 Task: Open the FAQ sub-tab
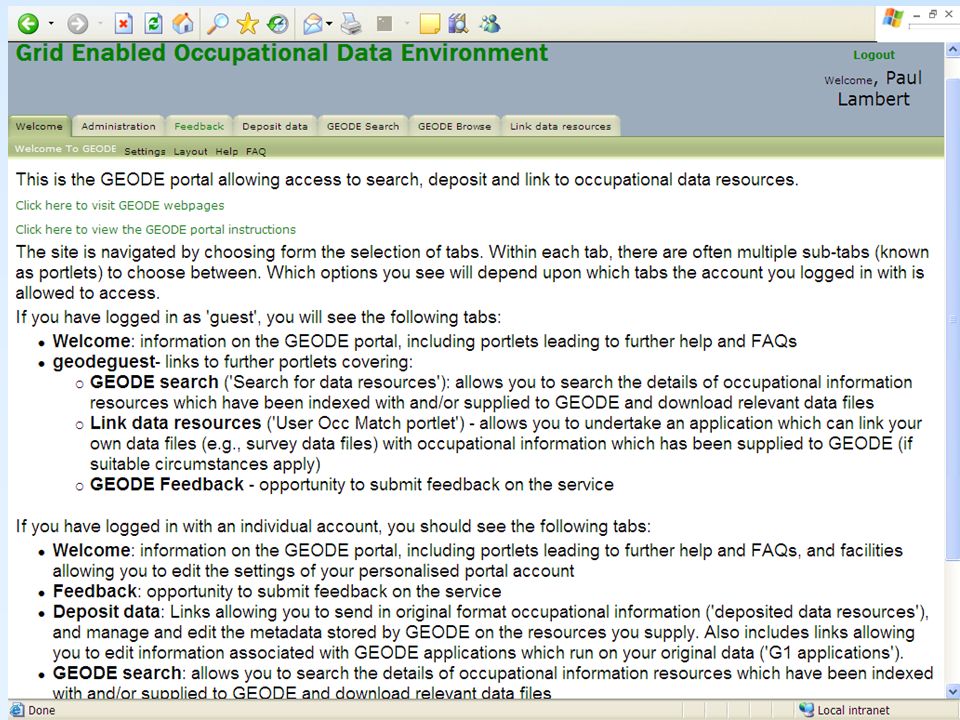(x=256, y=151)
